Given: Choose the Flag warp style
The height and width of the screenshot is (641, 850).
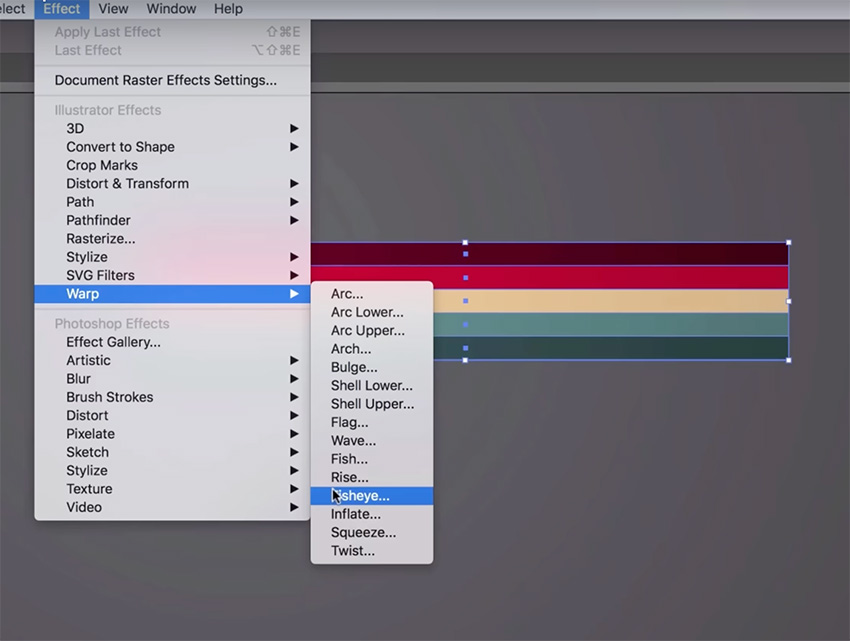Looking at the screenshot, I should click(349, 422).
